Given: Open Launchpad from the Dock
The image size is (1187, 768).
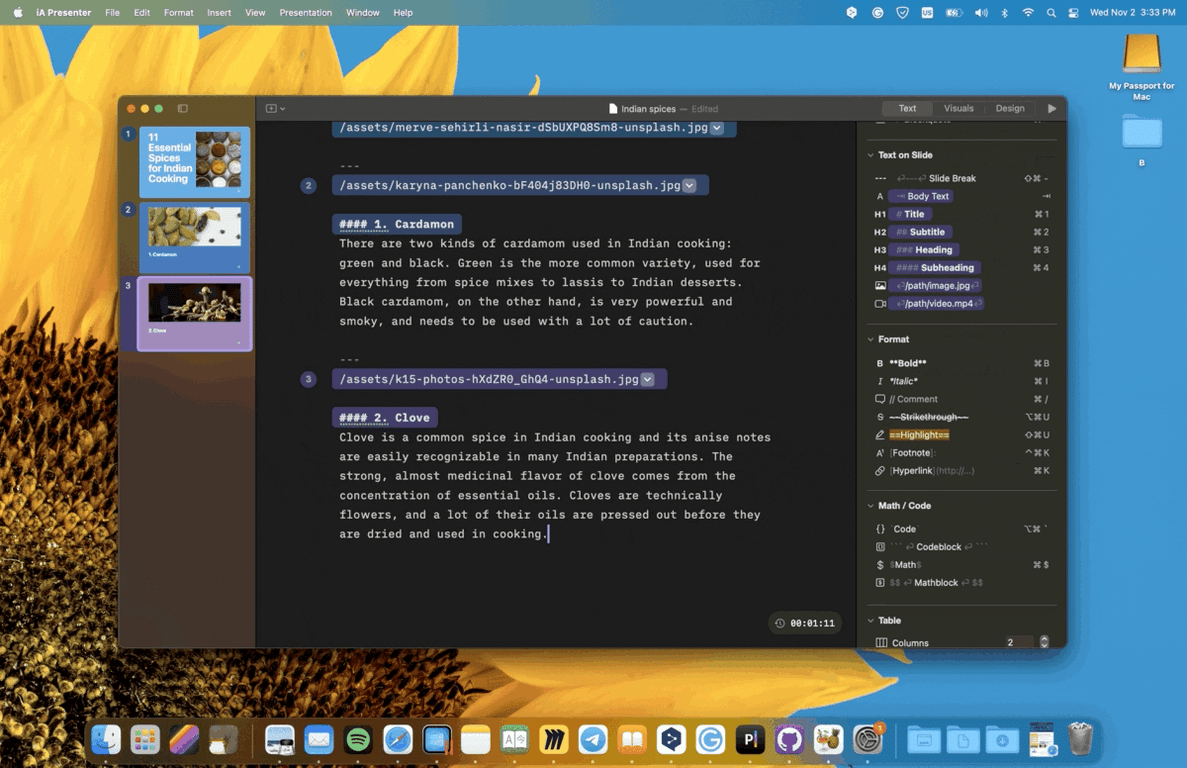Looking at the screenshot, I should coord(145,739).
